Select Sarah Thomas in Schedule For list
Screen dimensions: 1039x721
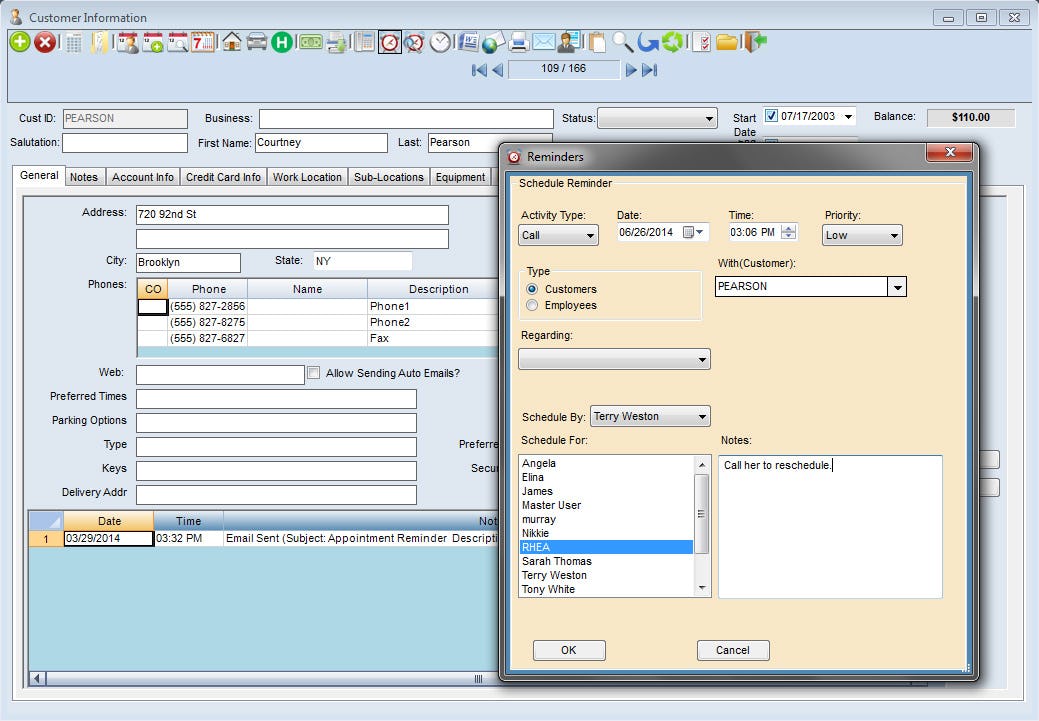click(x=557, y=561)
